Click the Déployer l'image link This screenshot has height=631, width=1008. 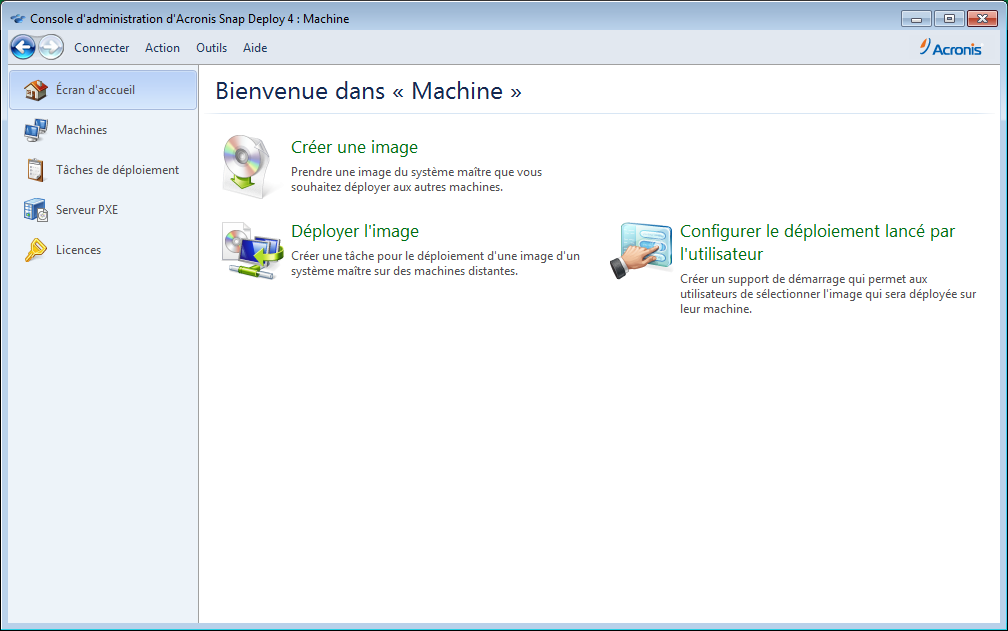point(354,232)
